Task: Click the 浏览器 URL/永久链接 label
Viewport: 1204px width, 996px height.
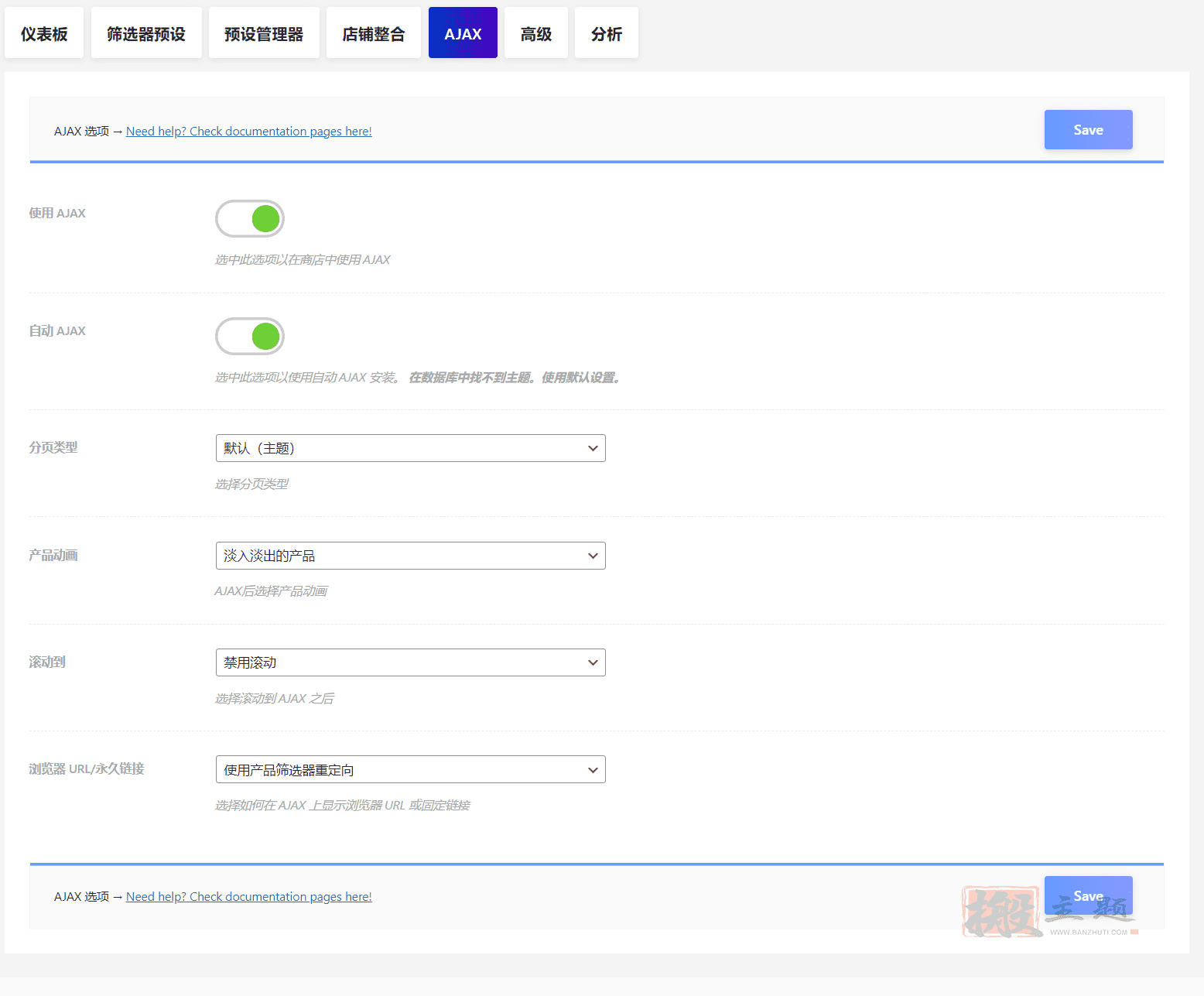Action: (87, 769)
